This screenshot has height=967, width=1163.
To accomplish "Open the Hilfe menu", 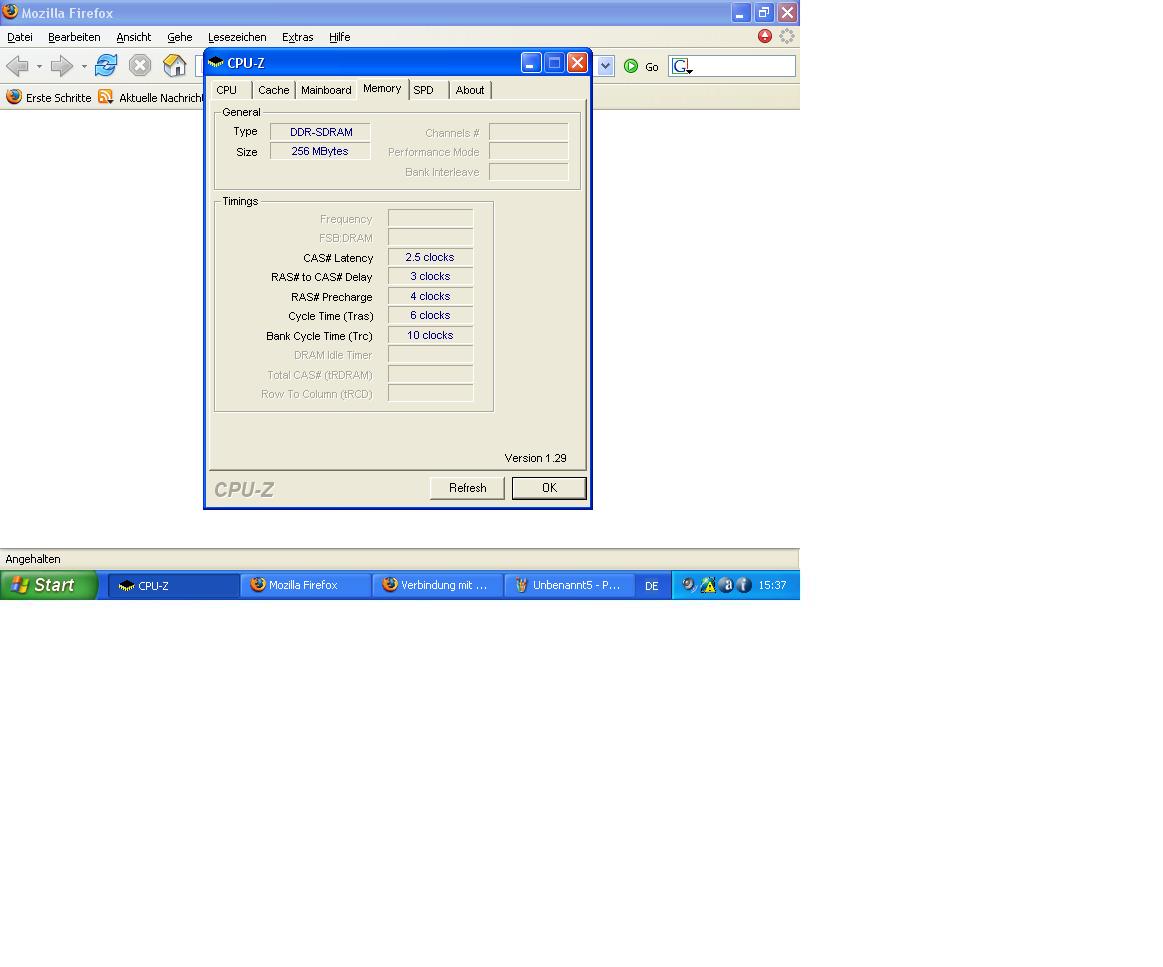I will coord(340,37).
